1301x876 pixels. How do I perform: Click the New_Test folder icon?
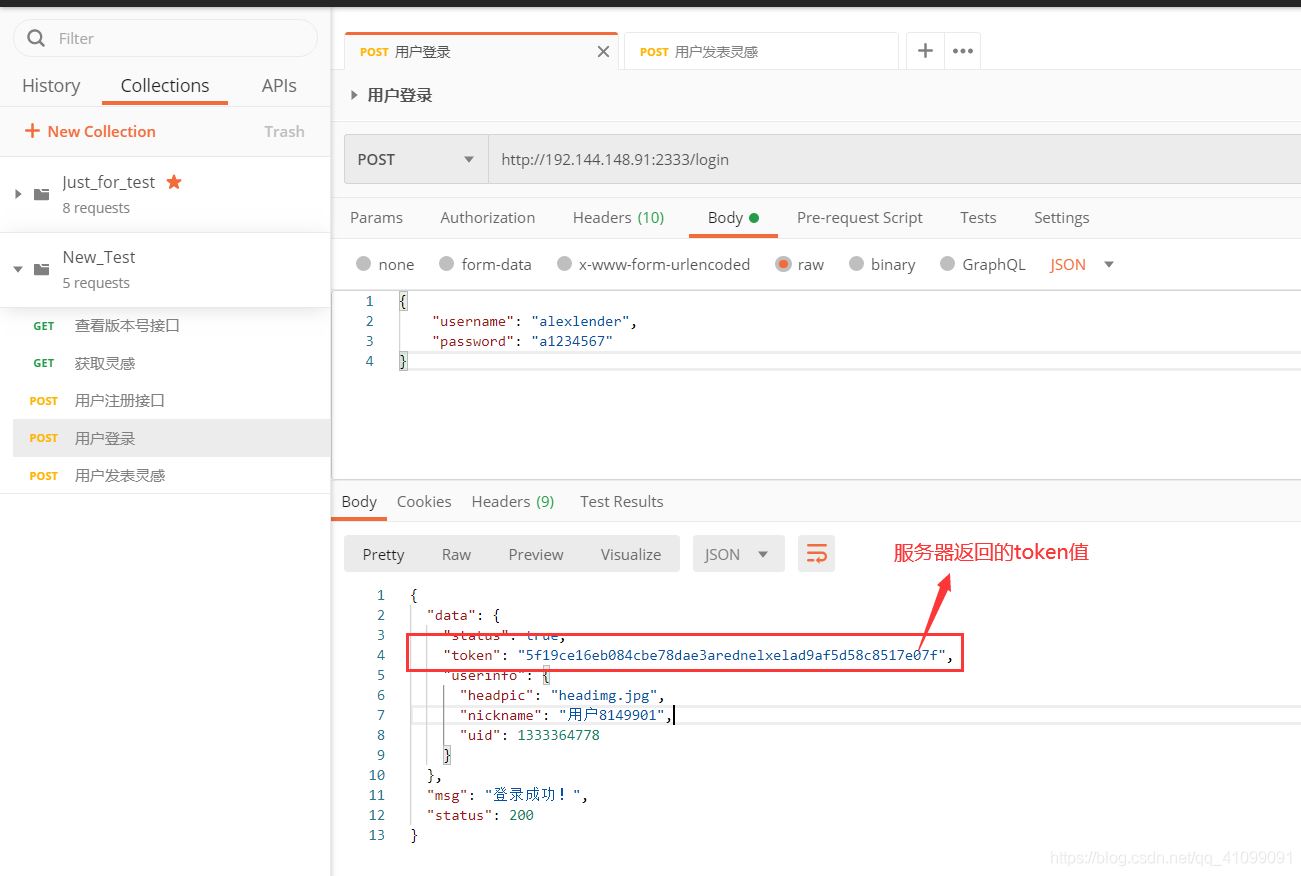point(41,269)
